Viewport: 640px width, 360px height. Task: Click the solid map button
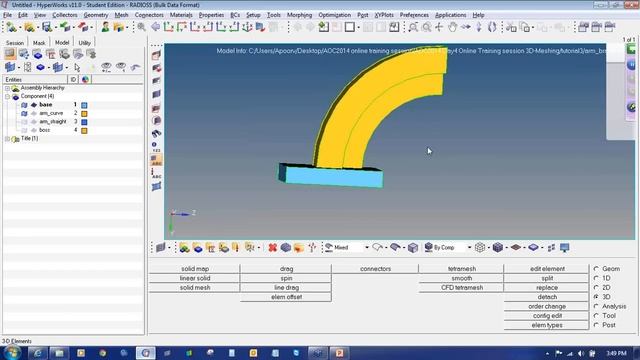(x=195, y=269)
